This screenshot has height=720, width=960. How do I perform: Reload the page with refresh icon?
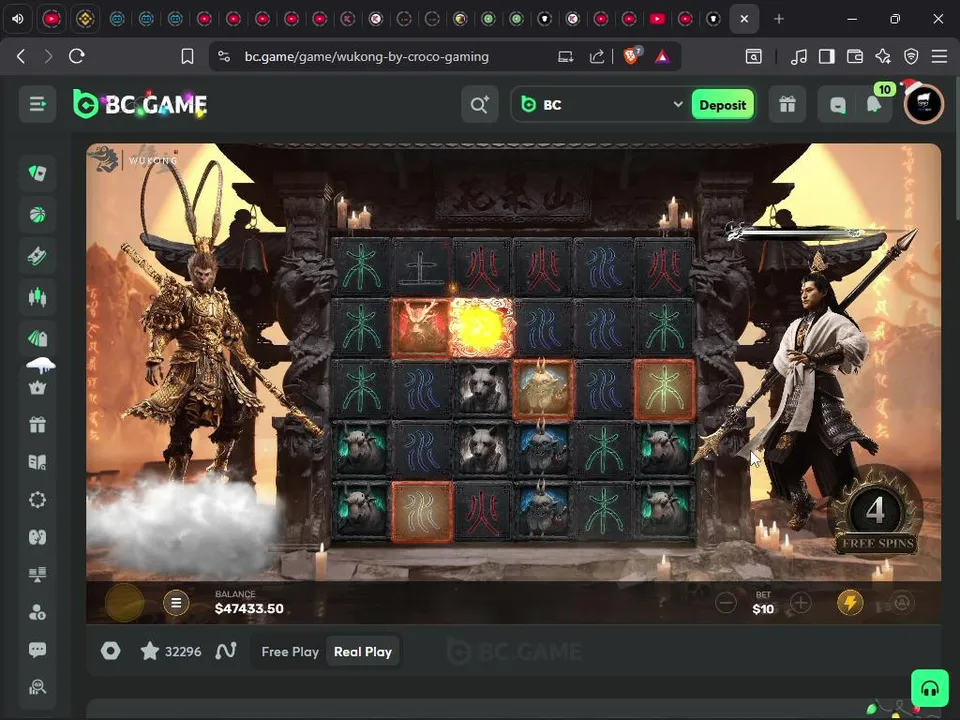coord(77,56)
